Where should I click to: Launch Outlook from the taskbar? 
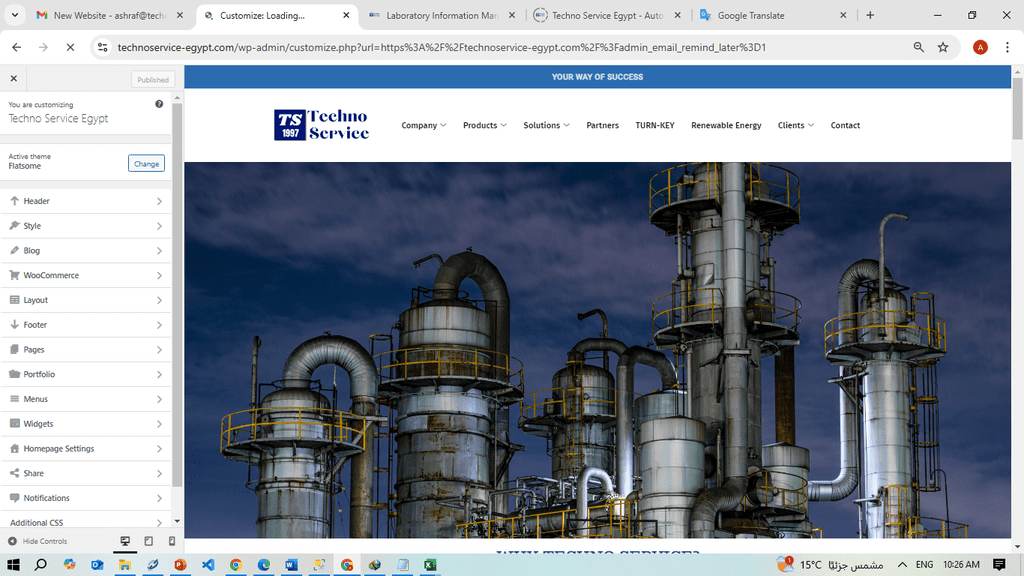tap(97, 564)
